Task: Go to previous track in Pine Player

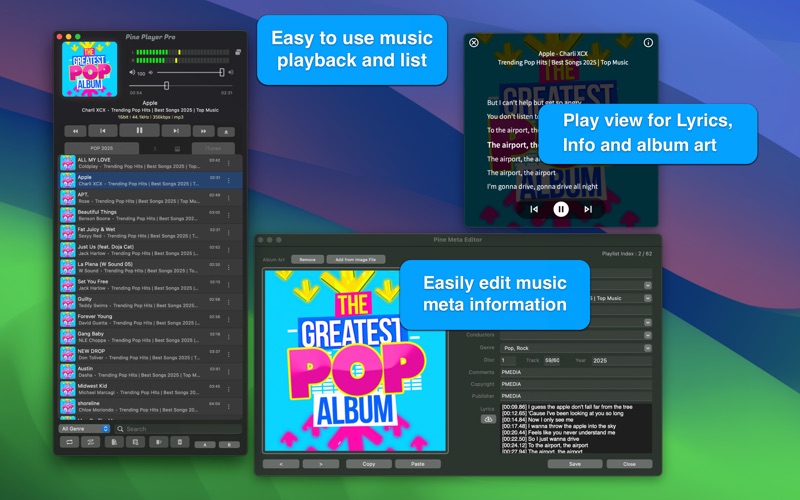Action: click(x=103, y=131)
